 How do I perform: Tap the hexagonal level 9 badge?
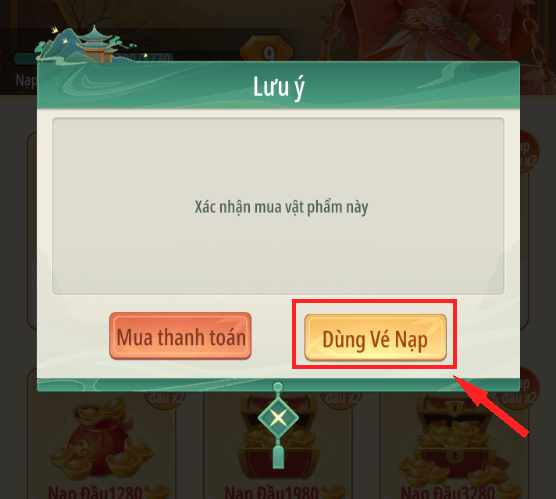(x=267, y=51)
